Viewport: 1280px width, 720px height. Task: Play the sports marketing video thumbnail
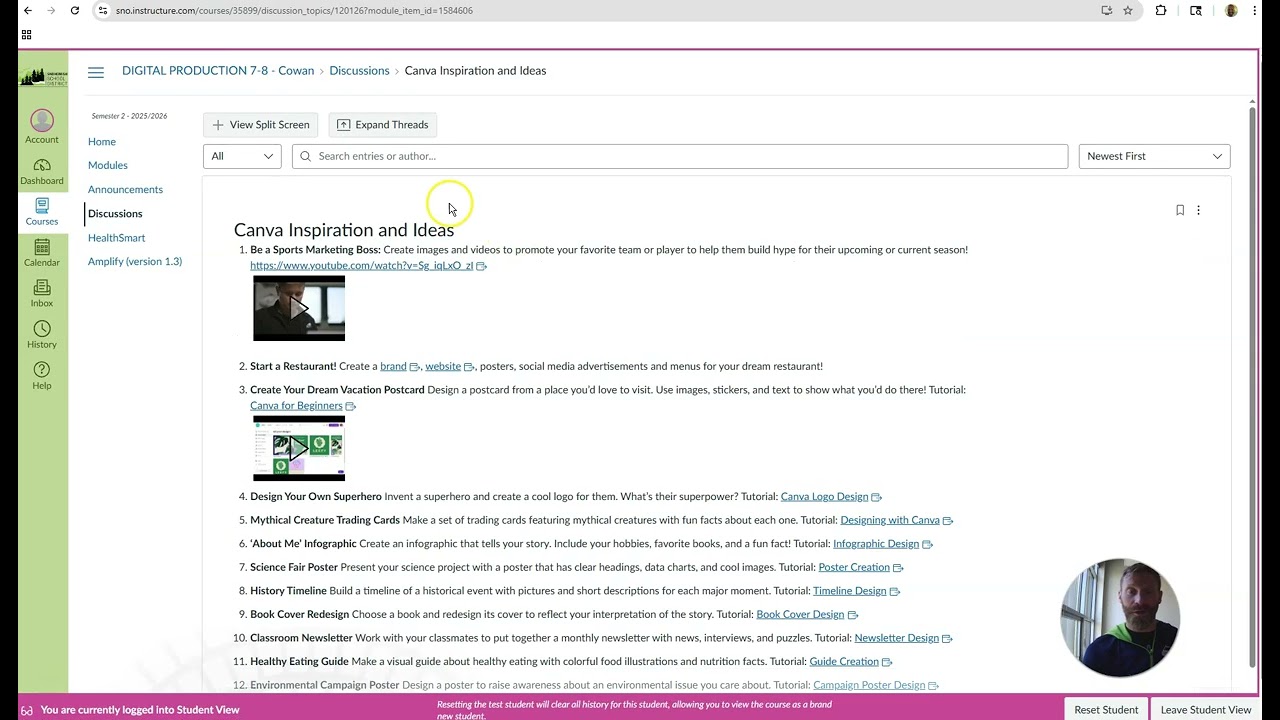[x=299, y=309]
